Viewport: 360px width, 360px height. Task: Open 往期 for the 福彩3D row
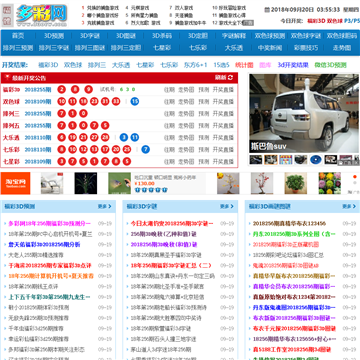[169, 90]
